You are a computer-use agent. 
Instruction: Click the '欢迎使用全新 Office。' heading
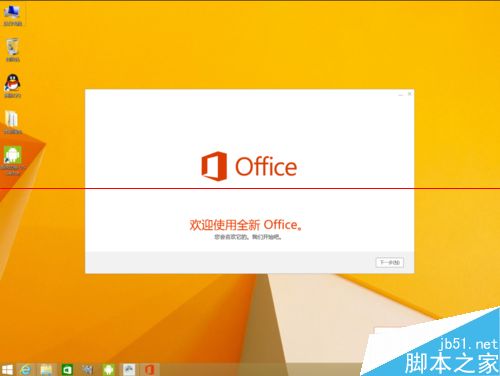tap(246, 225)
